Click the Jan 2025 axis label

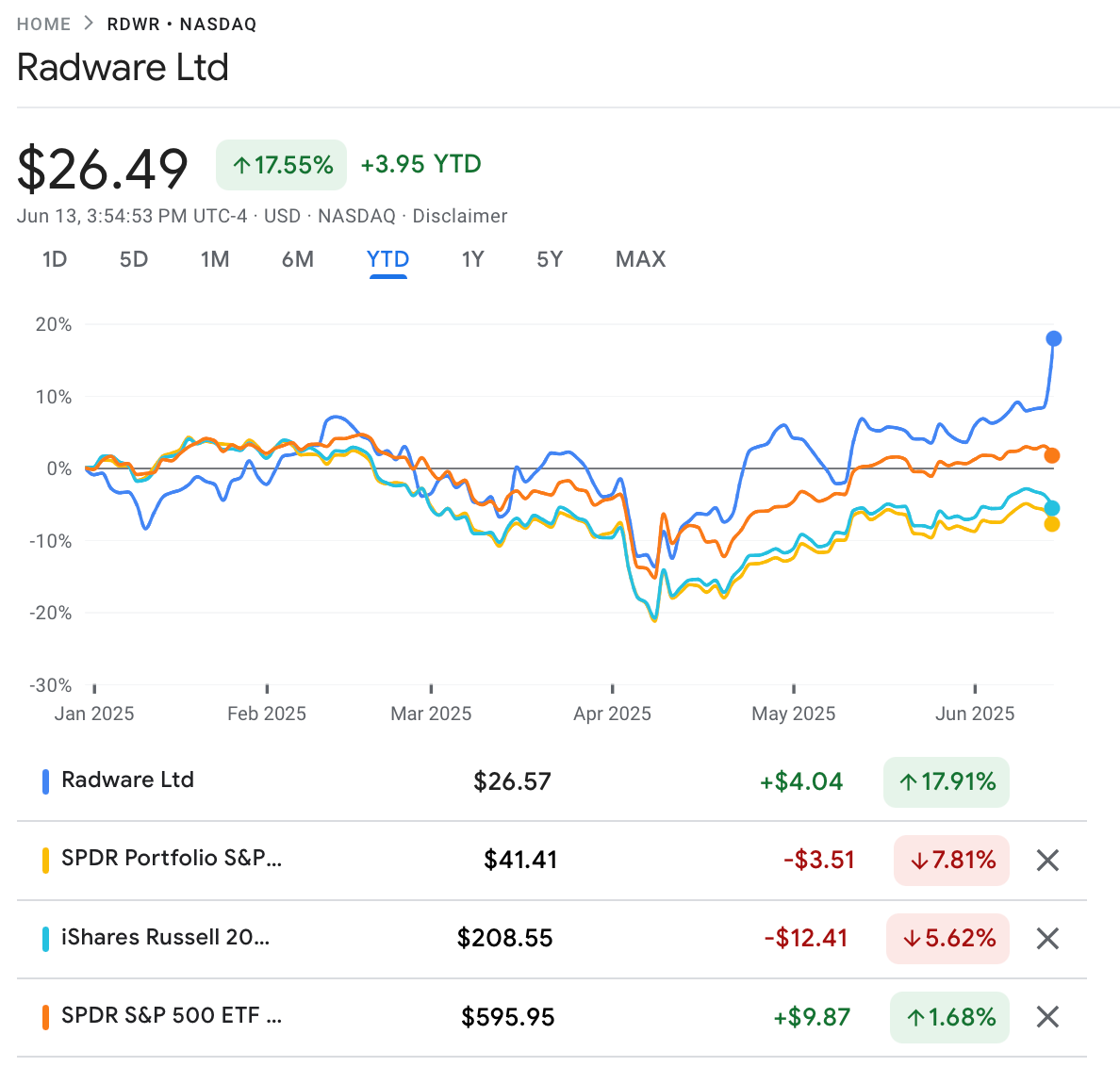point(94,714)
